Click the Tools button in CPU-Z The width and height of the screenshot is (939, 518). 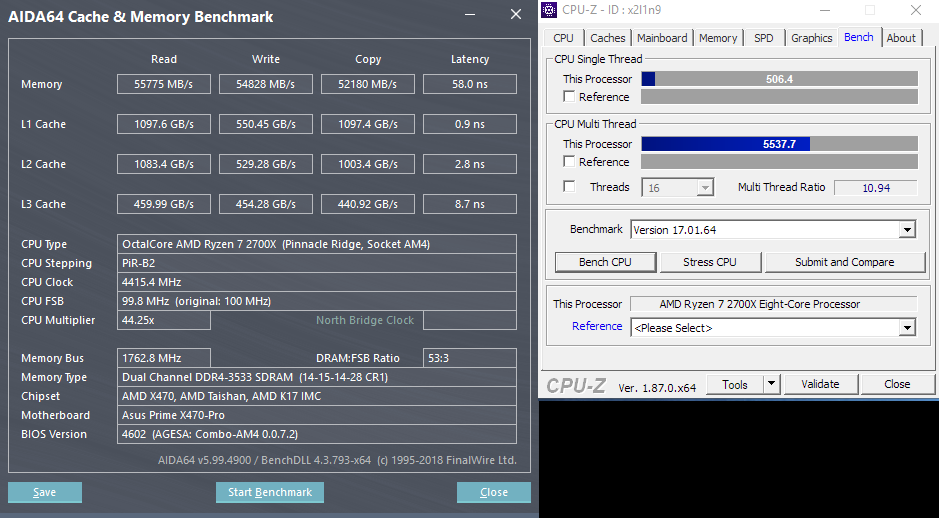click(x=735, y=384)
